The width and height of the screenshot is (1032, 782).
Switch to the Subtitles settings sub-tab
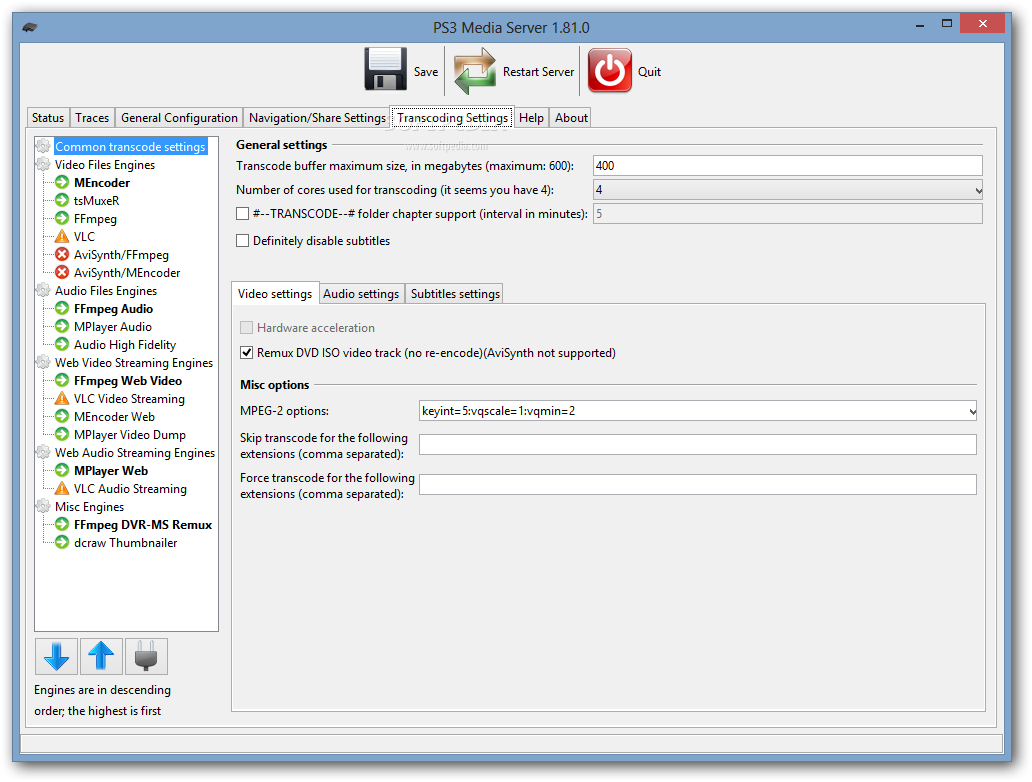pos(455,294)
